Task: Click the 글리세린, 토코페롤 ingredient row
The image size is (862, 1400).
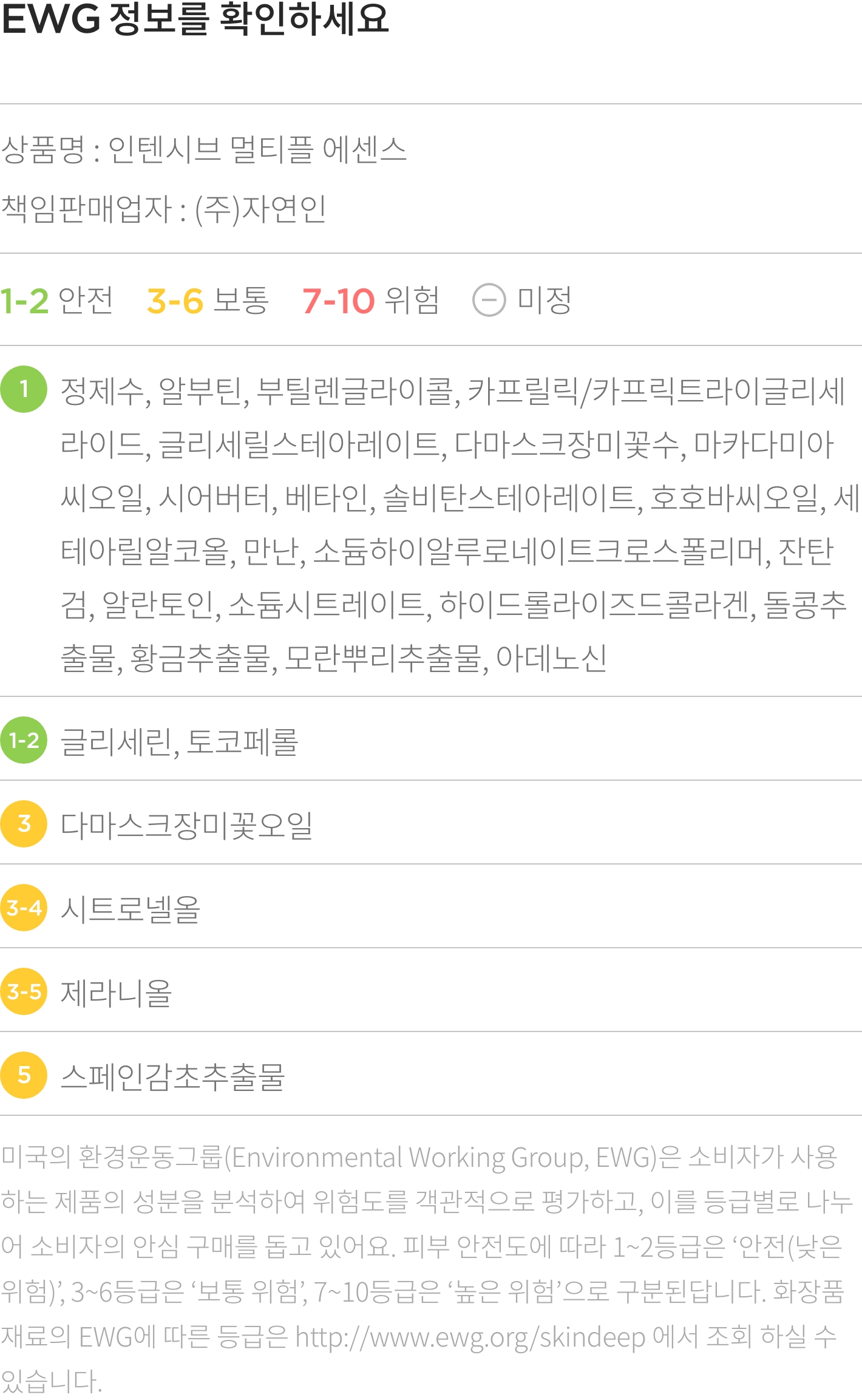Action: pyautogui.click(x=431, y=740)
